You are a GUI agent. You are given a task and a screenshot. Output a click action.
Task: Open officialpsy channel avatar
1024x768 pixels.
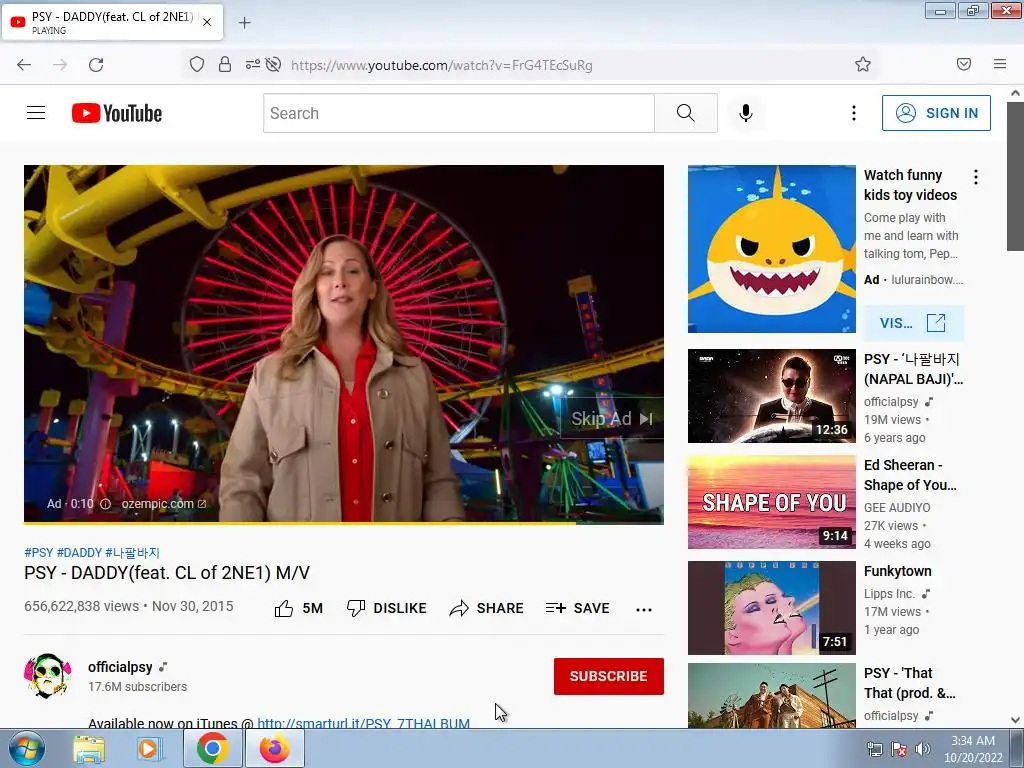48,676
